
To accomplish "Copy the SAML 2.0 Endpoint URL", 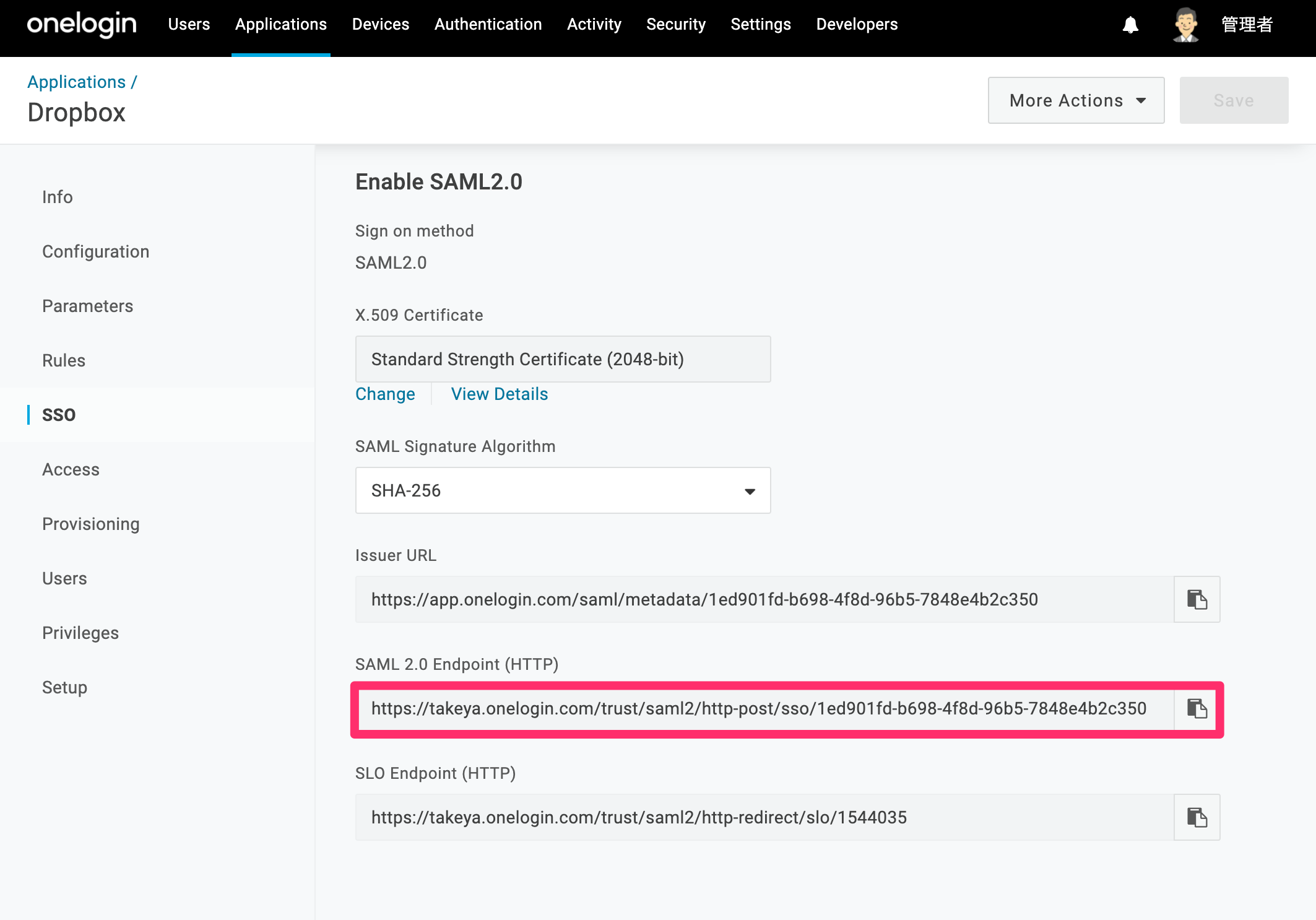I will 1197,708.
